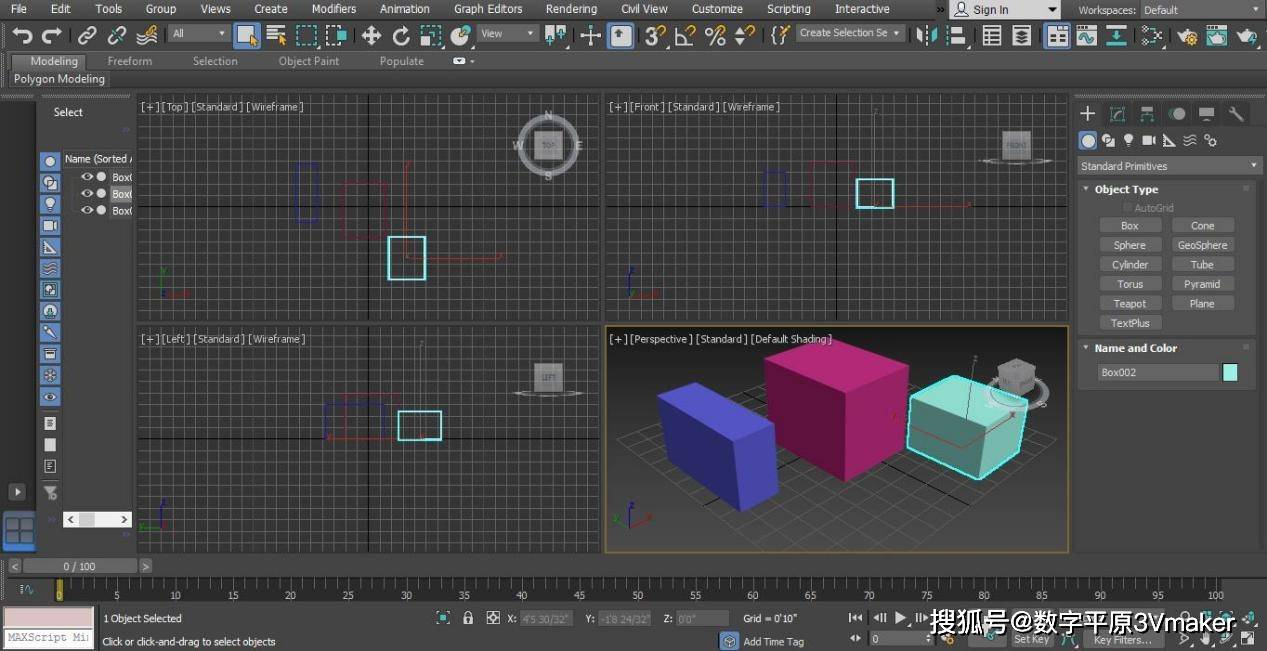Open the Standard Primitives dropdown
The height and width of the screenshot is (651, 1267).
pos(1168,166)
